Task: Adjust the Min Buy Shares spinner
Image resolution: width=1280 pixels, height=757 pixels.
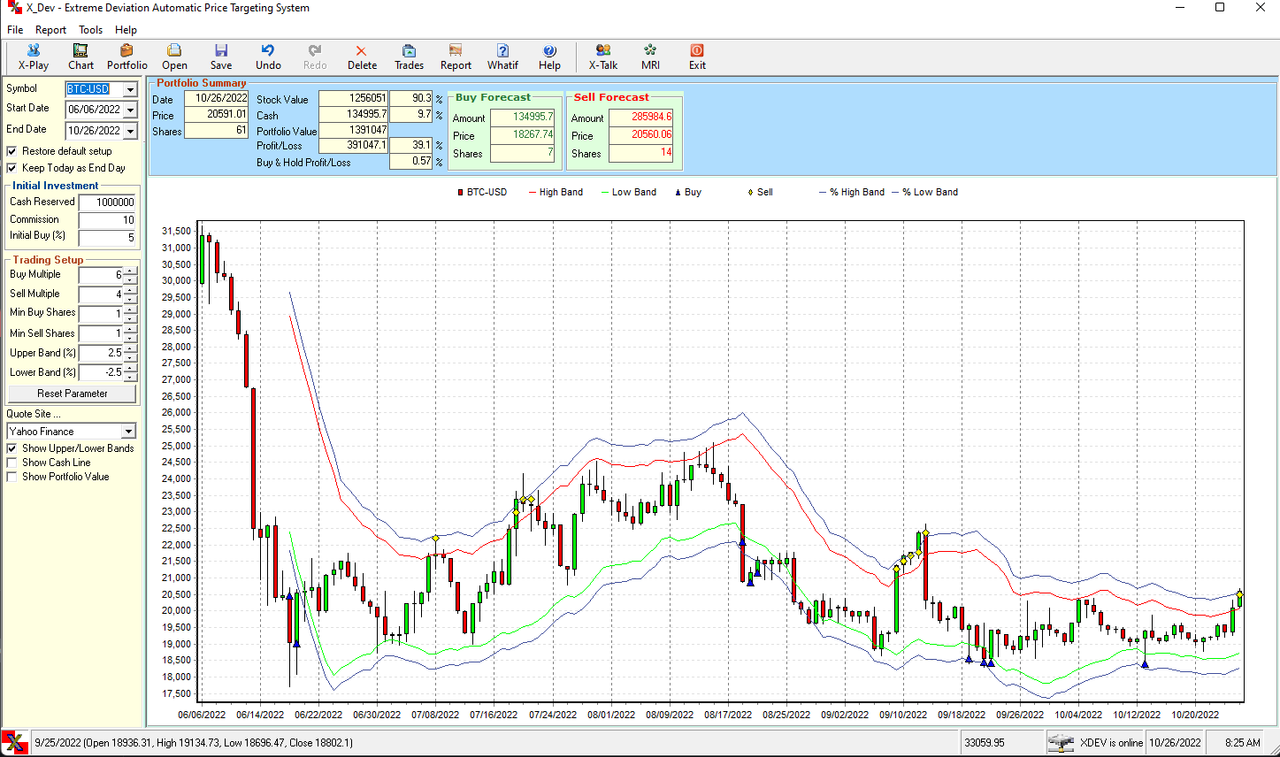Action: click(x=130, y=314)
